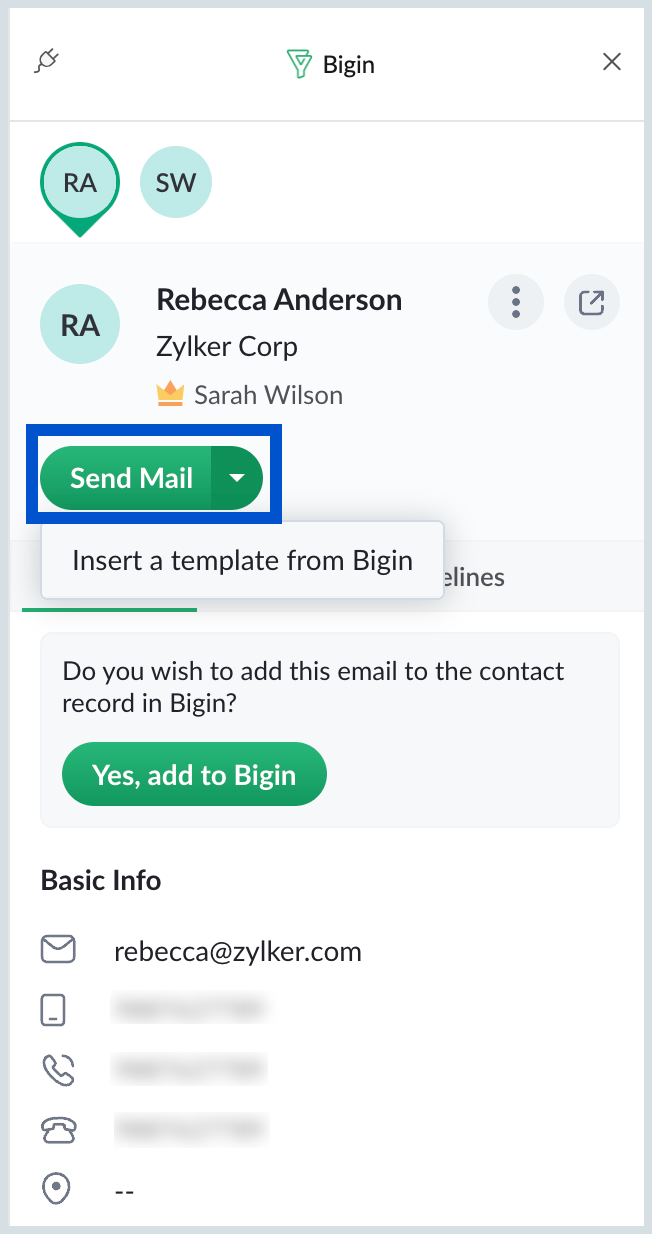The image size is (652, 1234).
Task: Click the landline telephone icon
Action: coord(58,1131)
